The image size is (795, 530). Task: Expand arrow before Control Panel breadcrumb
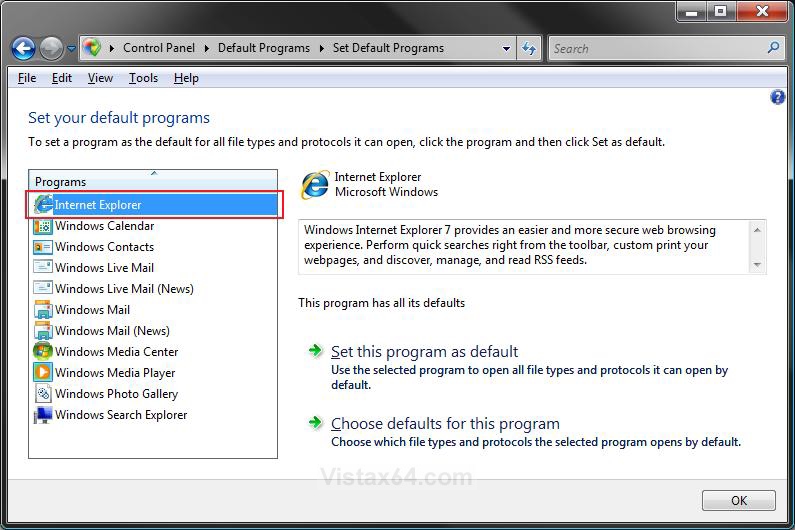(x=112, y=49)
